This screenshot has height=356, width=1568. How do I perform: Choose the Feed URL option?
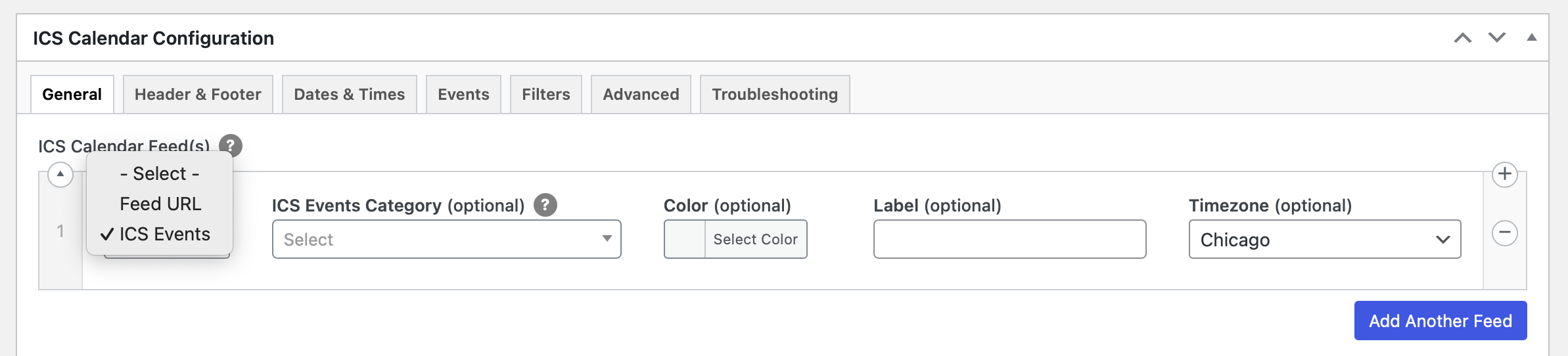pyautogui.click(x=160, y=204)
